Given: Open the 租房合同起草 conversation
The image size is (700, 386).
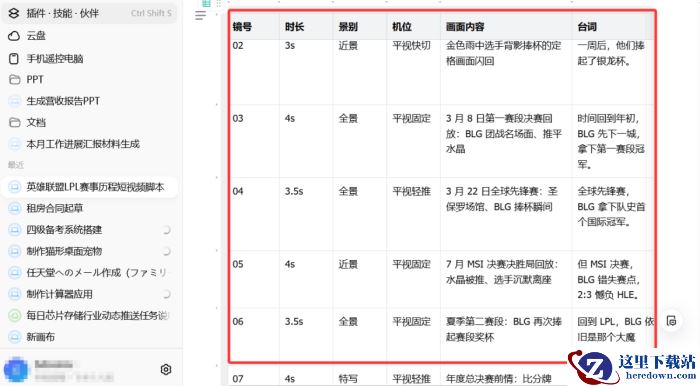Looking at the screenshot, I should point(89,208).
